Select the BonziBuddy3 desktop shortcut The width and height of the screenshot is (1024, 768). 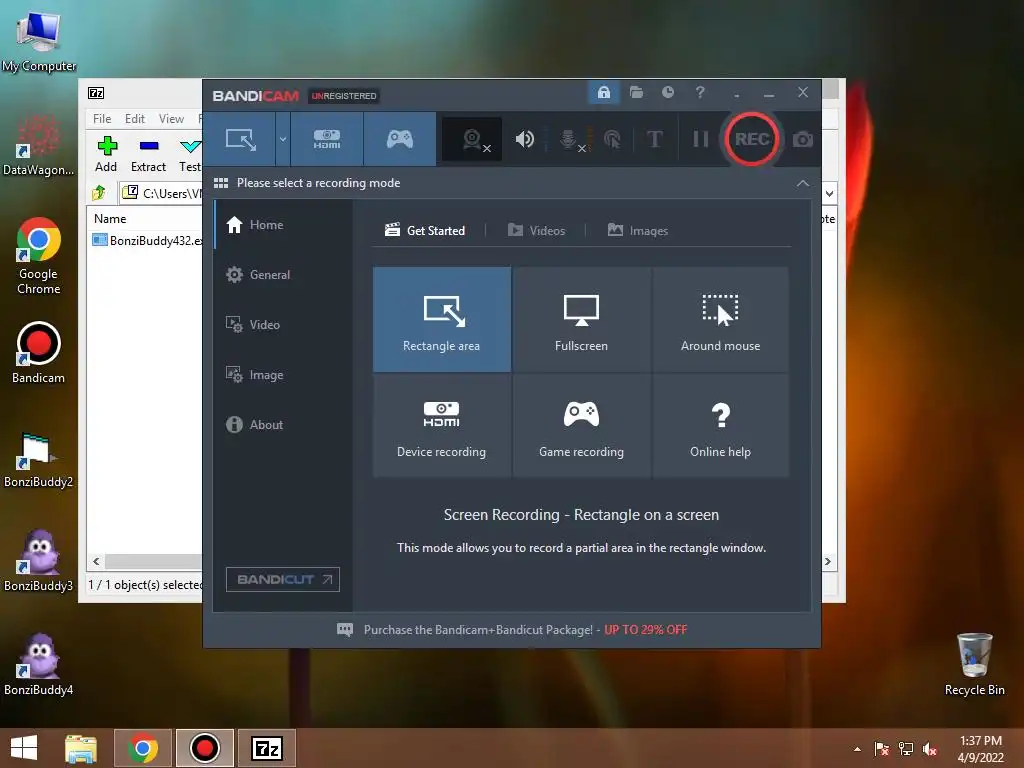click(x=39, y=560)
